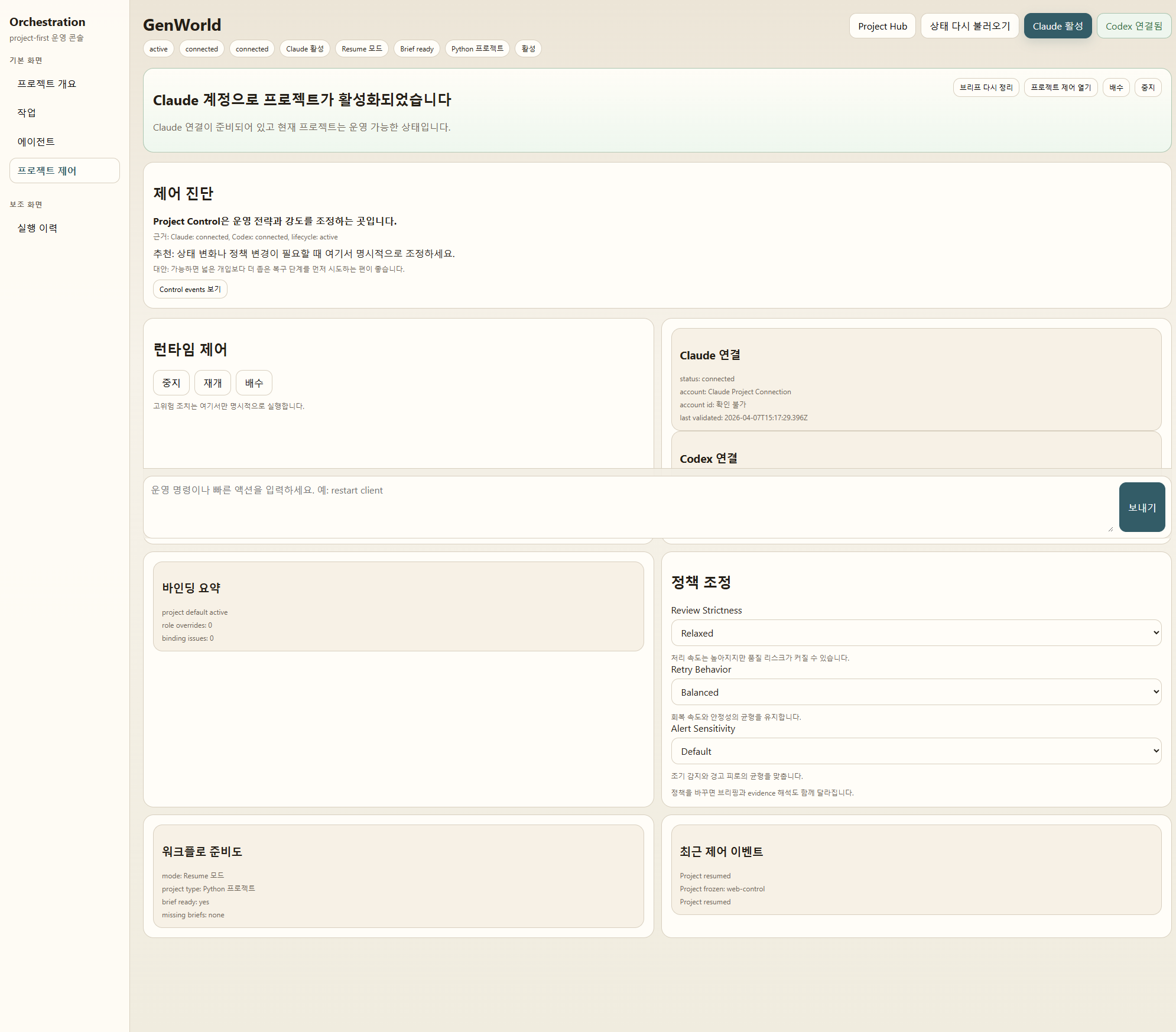Change Review Strictness from Relaxed

pos(915,632)
